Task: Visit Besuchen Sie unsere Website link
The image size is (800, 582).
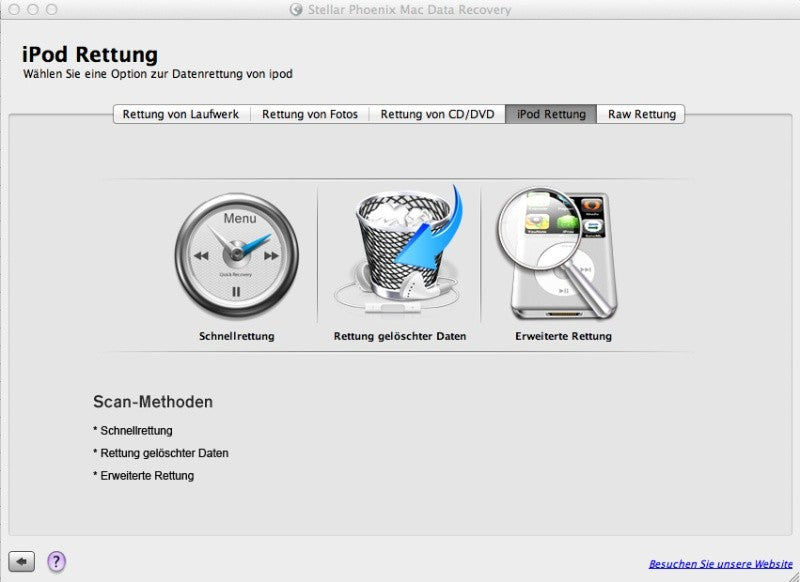Action: (720, 564)
